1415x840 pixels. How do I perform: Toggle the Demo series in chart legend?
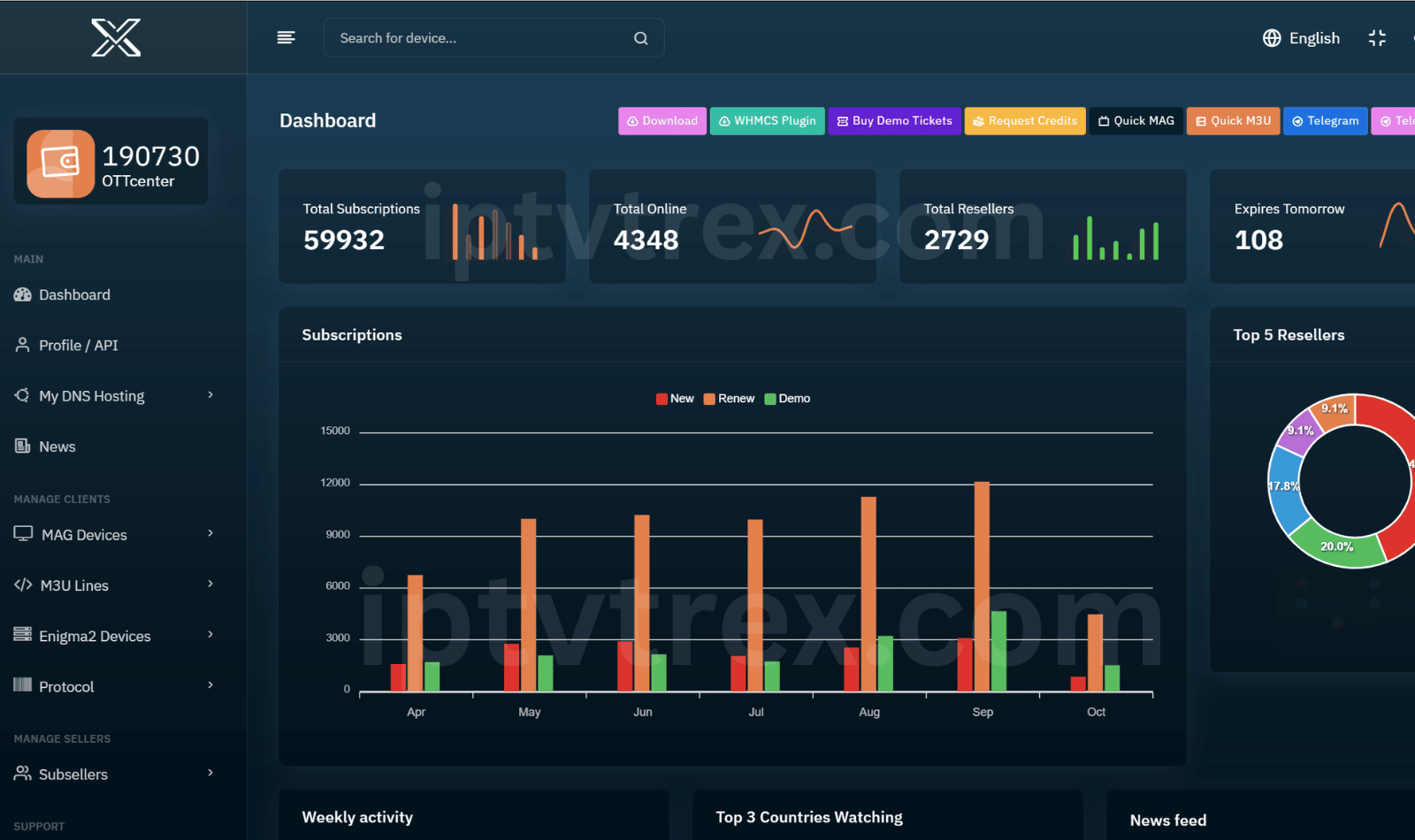pyautogui.click(x=787, y=399)
